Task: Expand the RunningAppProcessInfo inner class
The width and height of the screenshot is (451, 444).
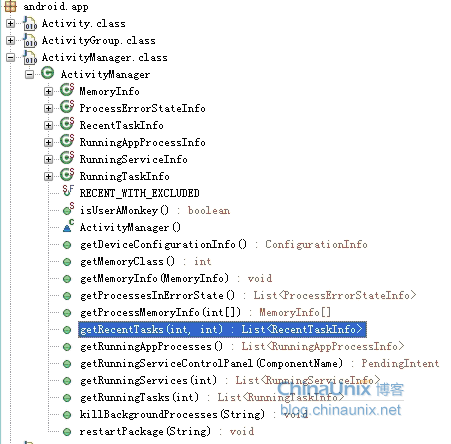Action: coord(49,142)
